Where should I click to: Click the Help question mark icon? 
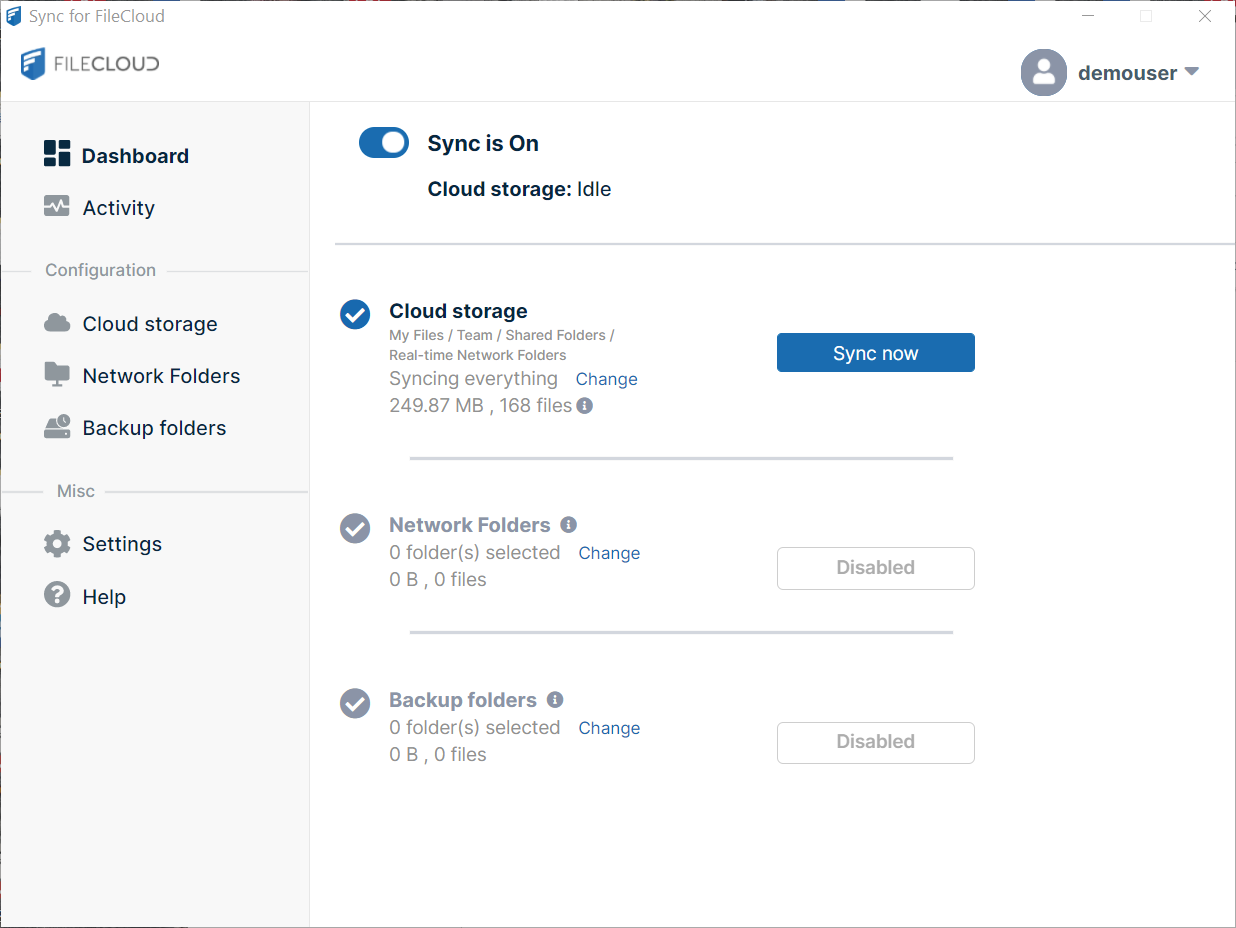point(57,595)
